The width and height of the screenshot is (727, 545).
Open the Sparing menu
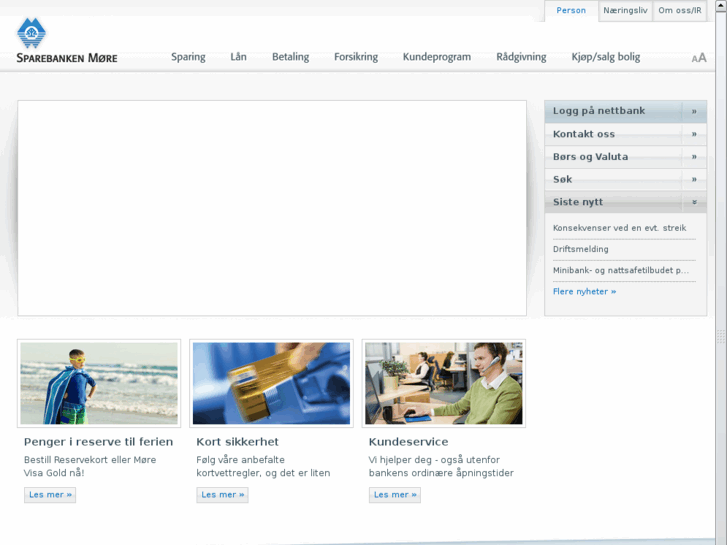pos(188,57)
